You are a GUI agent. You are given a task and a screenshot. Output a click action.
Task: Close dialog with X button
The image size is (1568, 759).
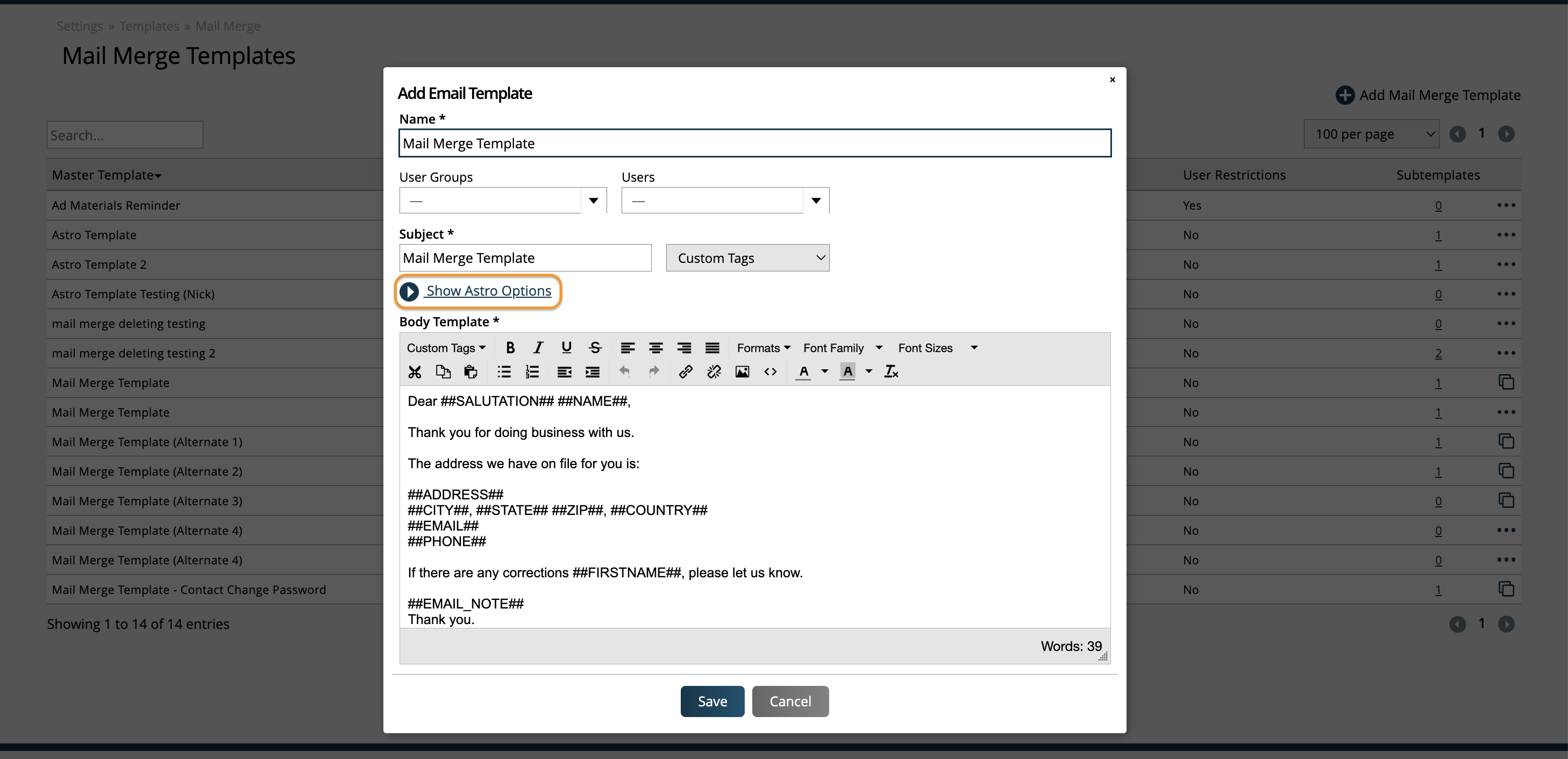[1112, 80]
